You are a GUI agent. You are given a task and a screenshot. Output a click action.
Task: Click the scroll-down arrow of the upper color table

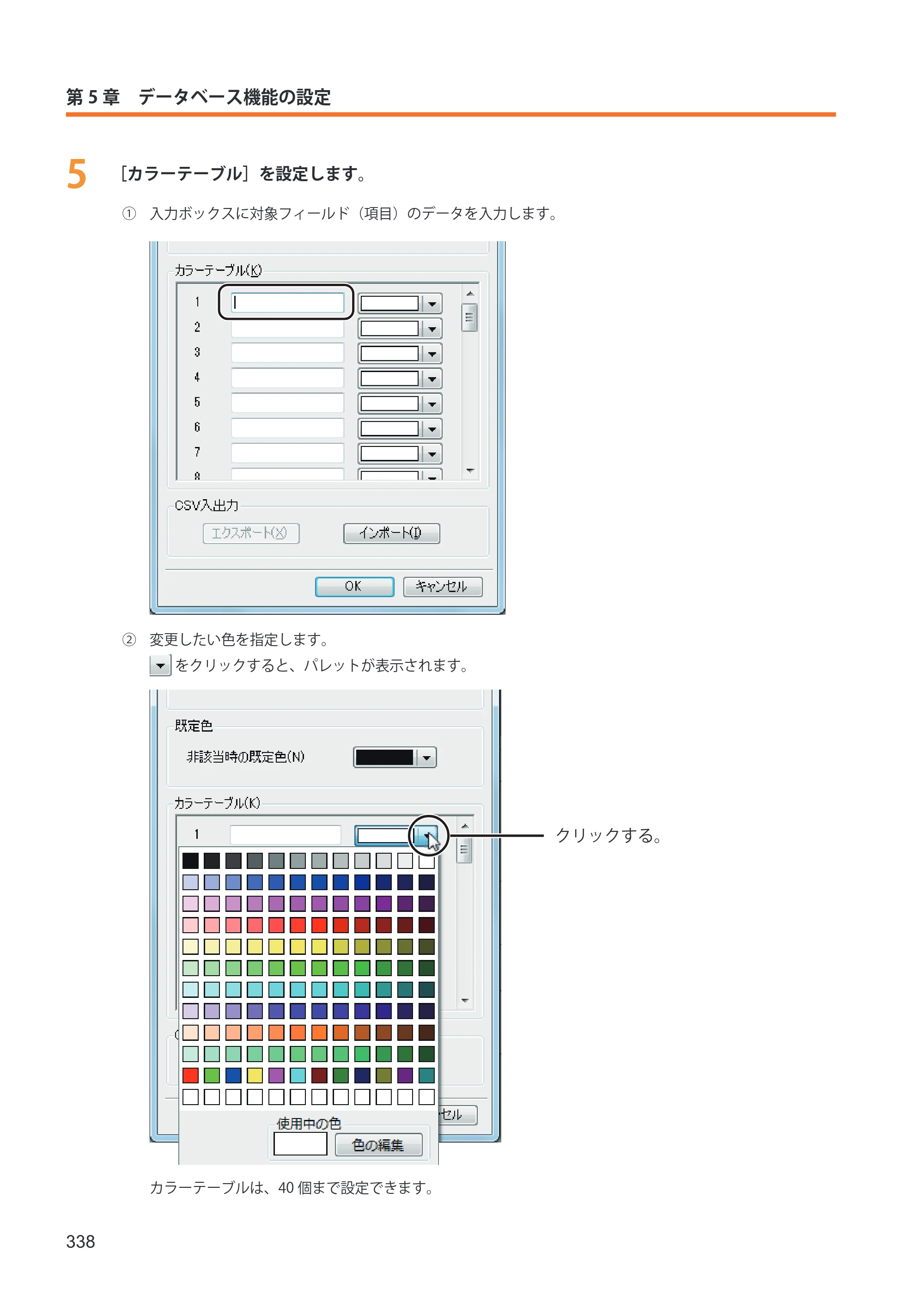click(470, 471)
